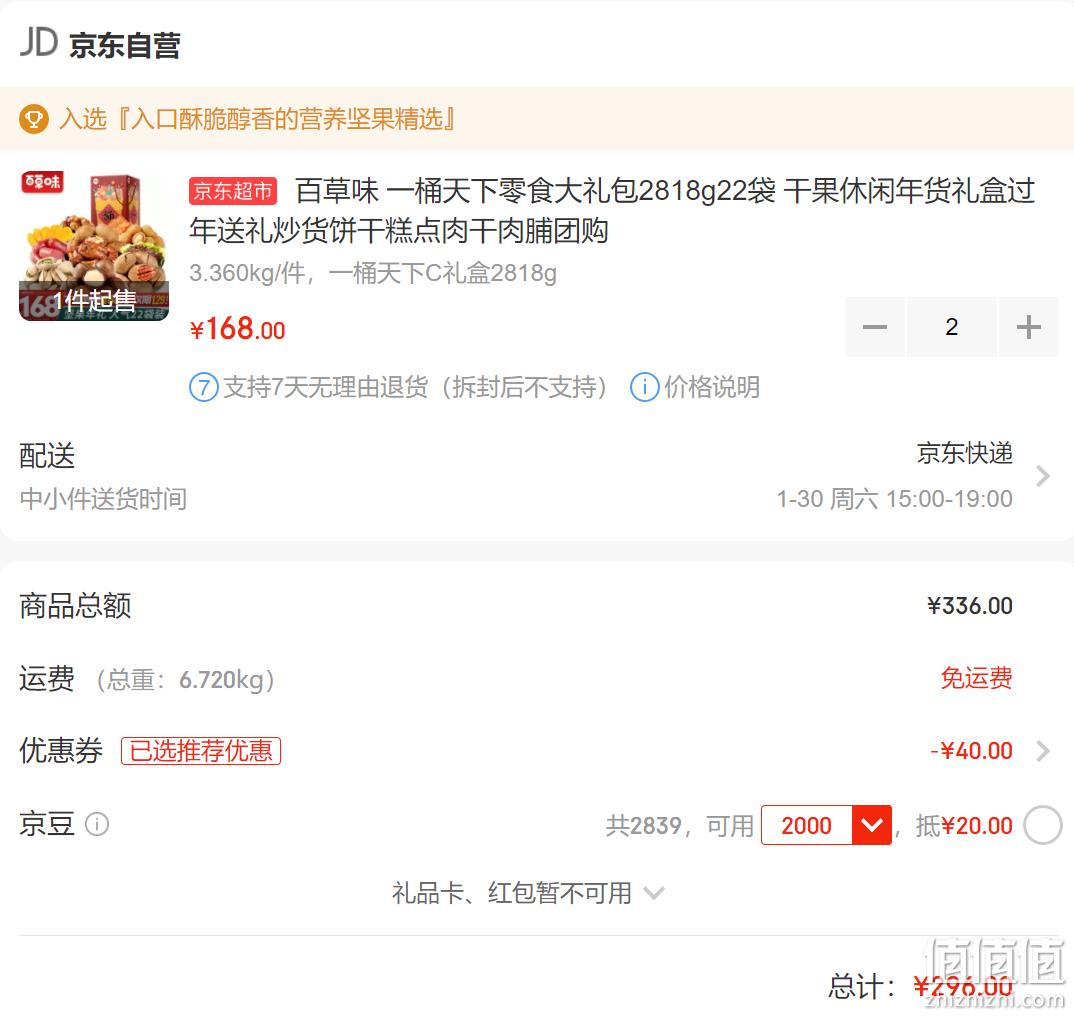Click the 7-day return circle icon
Viewport: 1074px width, 1017px height.
(203, 387)
